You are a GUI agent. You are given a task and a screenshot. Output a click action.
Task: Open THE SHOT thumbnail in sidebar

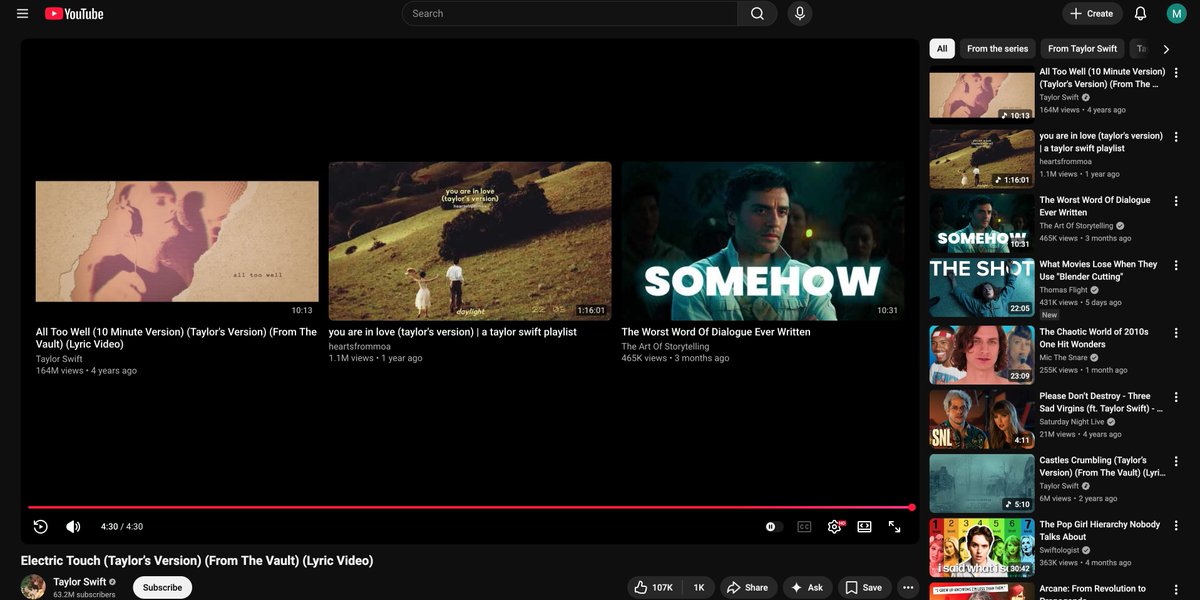click(982, 288)
